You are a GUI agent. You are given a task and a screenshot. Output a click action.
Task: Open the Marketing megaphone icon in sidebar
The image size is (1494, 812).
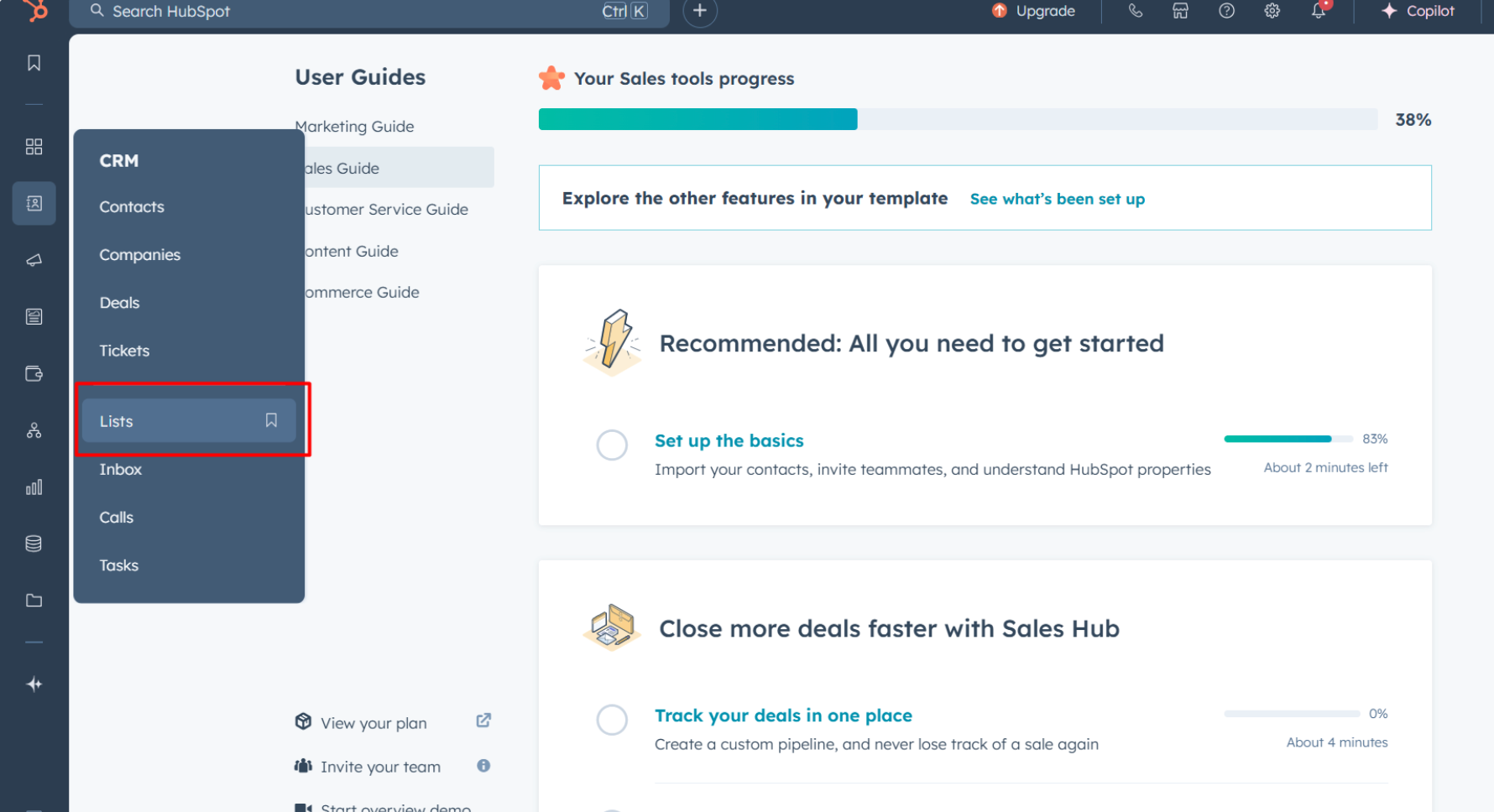(x=34, y=260)
